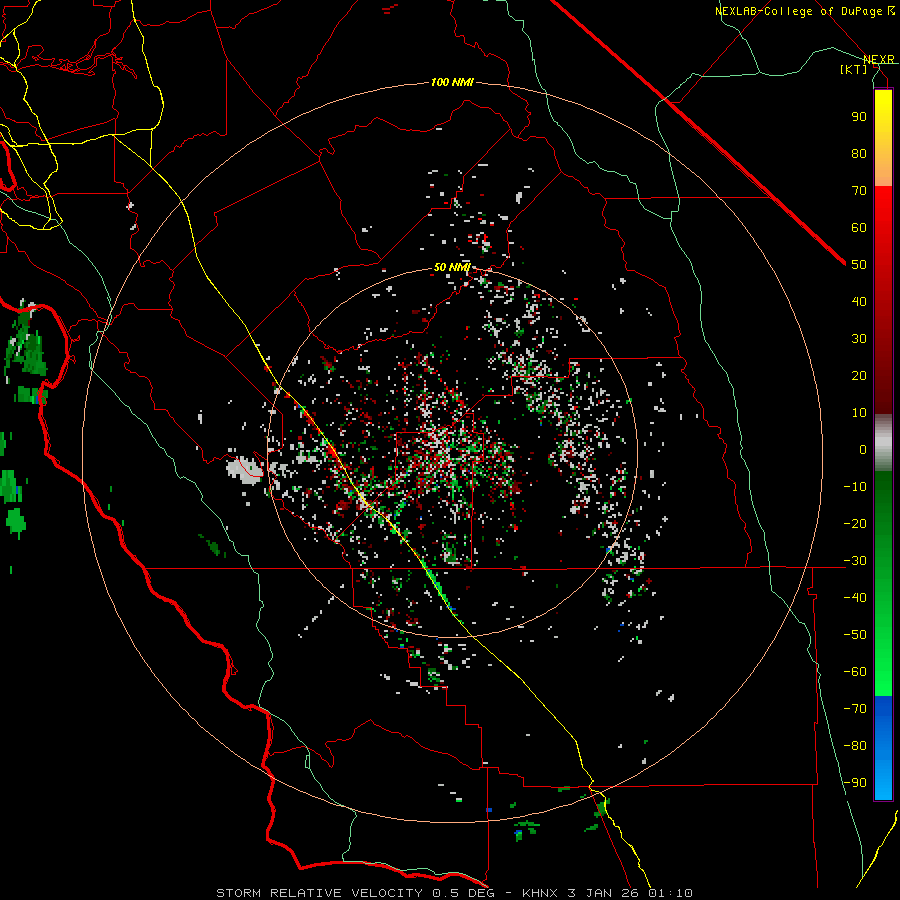900x900 pixels.
Task: Click the -70 value on the velocity scale
Action: [x=855, y=709]
